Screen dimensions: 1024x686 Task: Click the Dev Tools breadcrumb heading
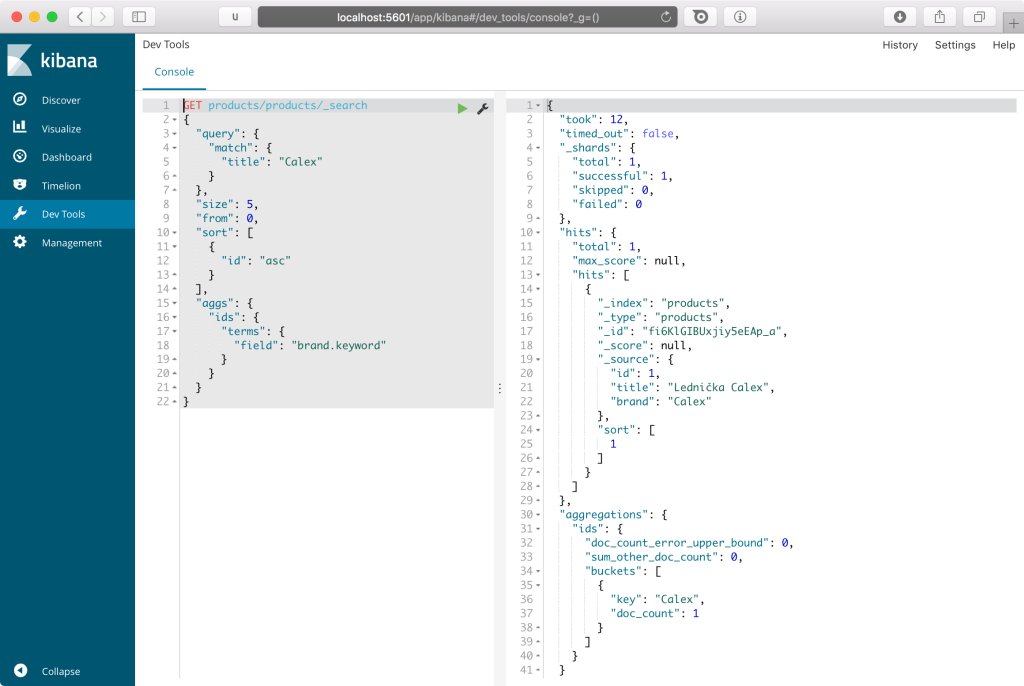point(166,44)
